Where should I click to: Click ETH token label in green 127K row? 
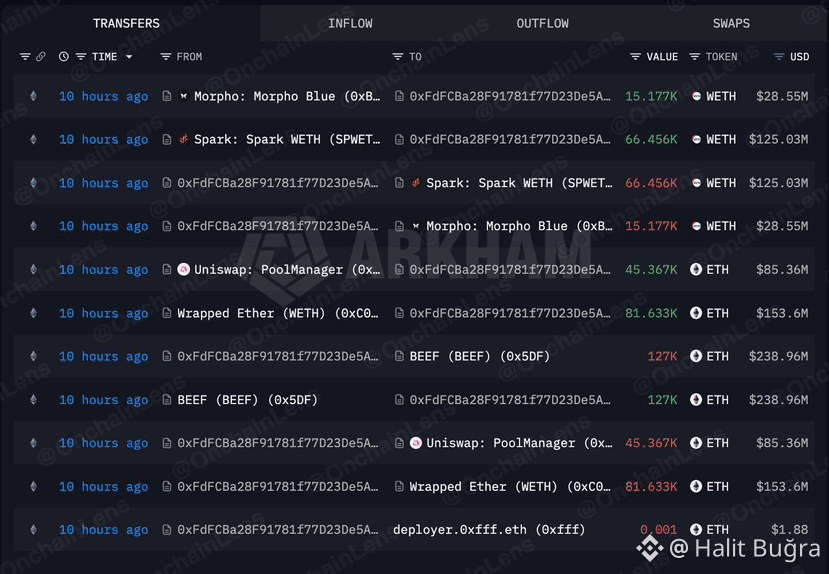coord(717,400)
